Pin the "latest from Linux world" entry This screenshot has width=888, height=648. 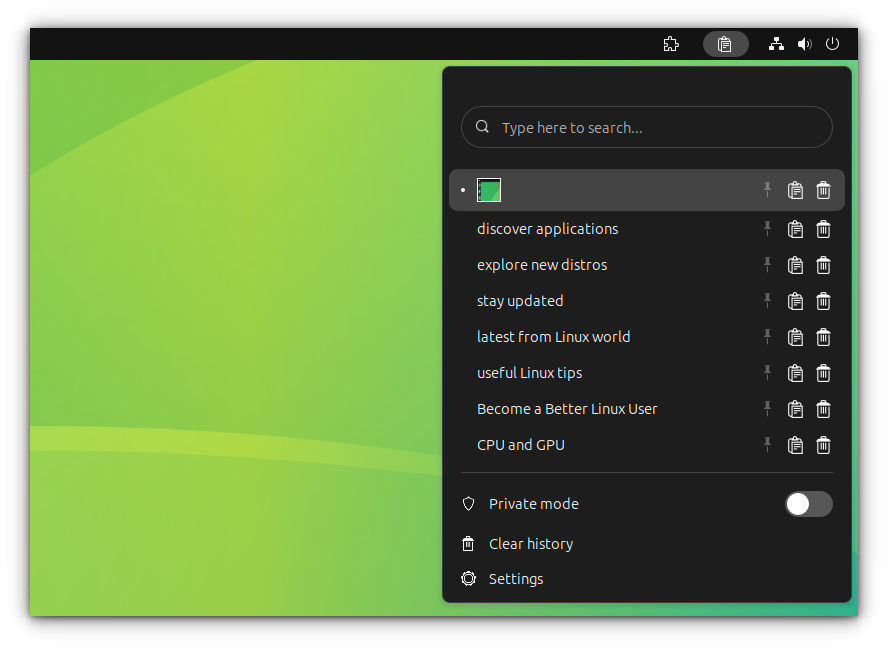click(x=767, y=337)
